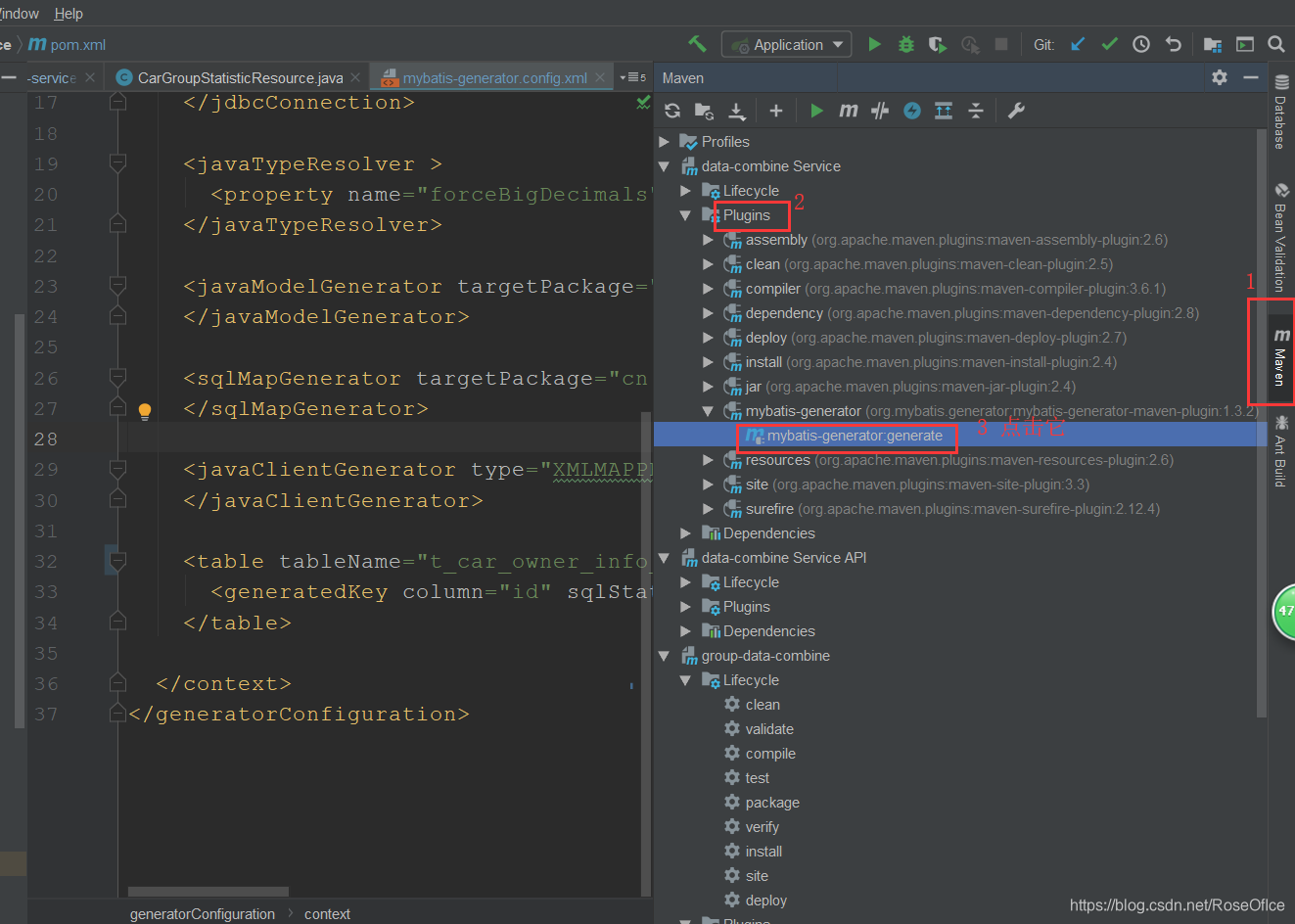The height and width of the screenshot is (924, 1295).
Task: Click the Build project hammer icon
Action: coord(697,44)
